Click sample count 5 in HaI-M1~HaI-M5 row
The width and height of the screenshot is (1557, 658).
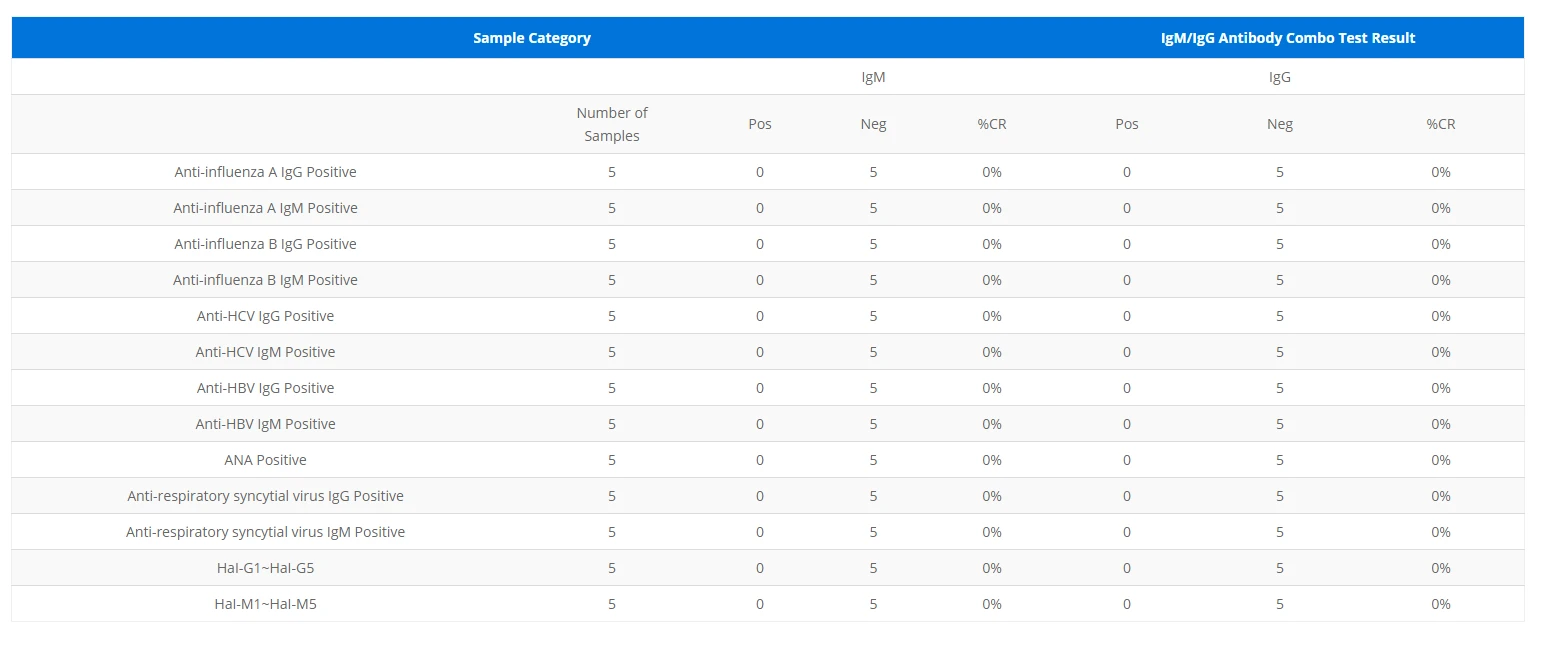612,604
